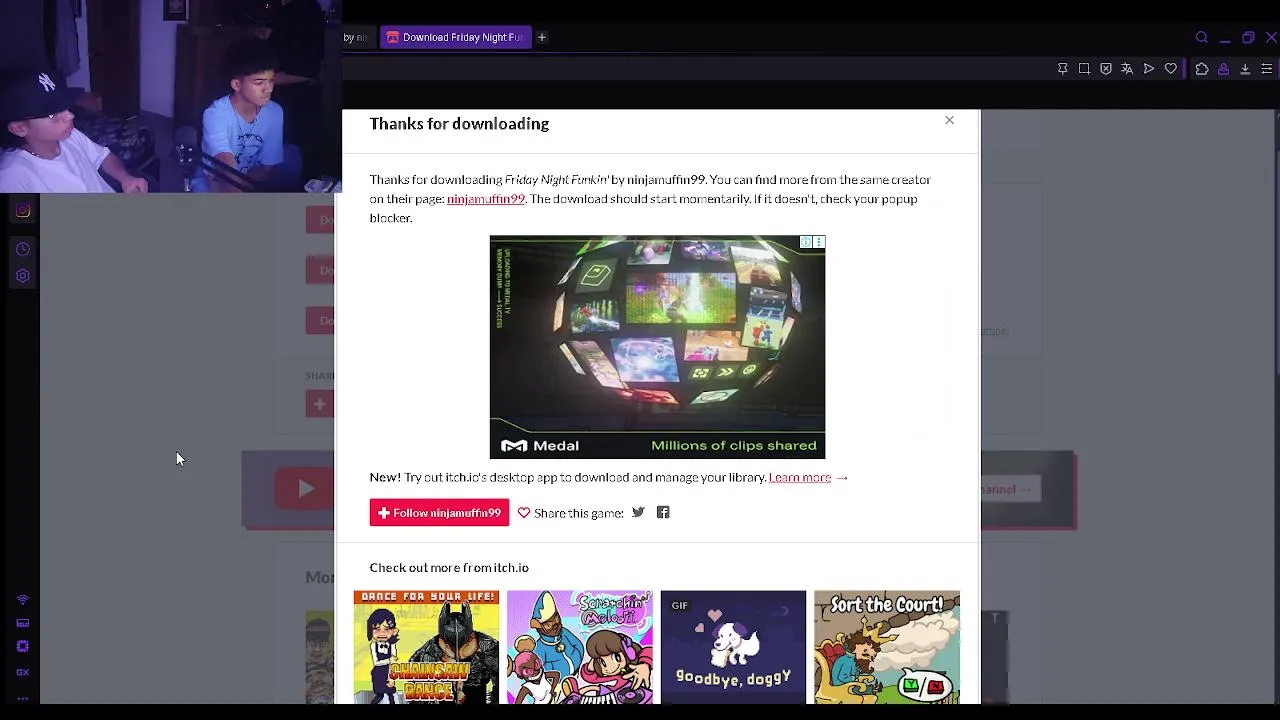Viewport: 1280px width, 720px height.
Task: Open the Learn more desktop app link
Action: coord(800,478)
